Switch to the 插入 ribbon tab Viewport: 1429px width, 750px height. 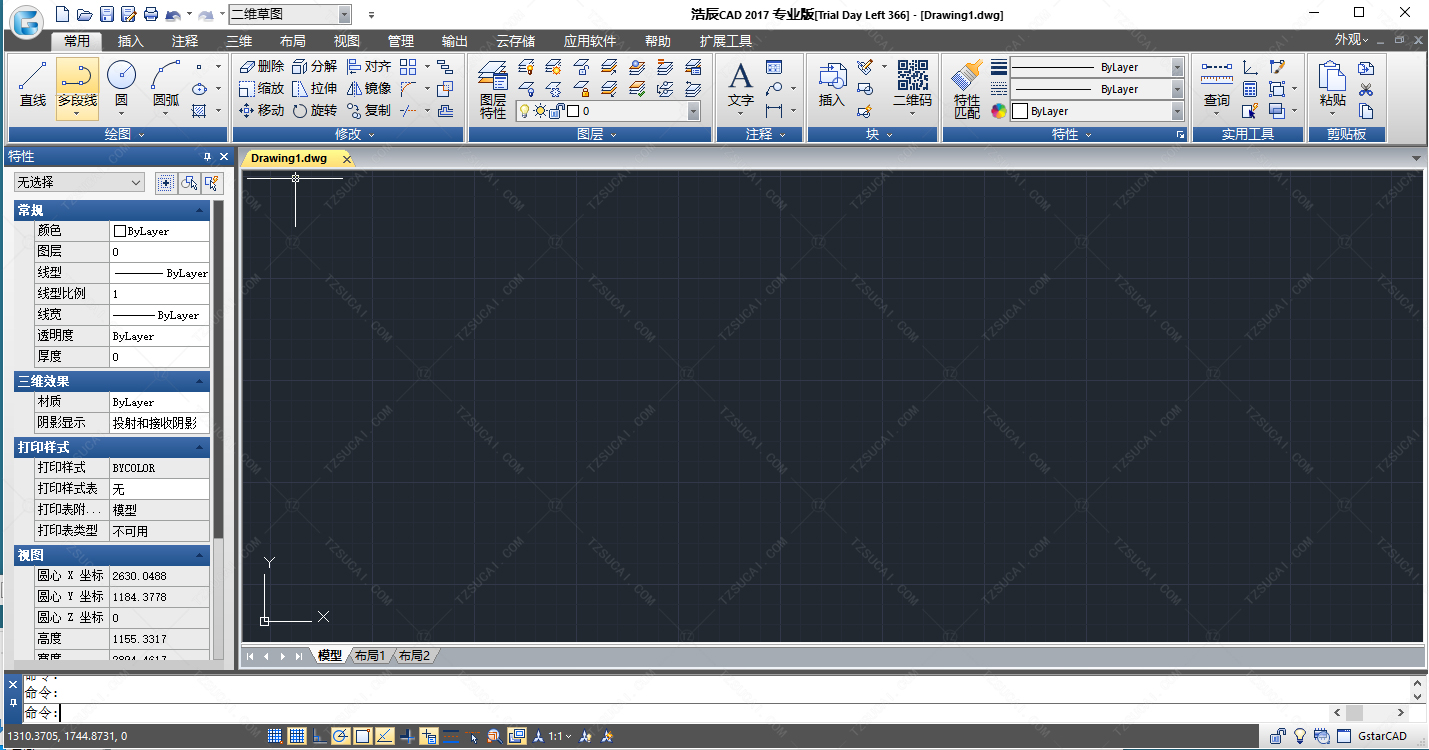(131, 41)
